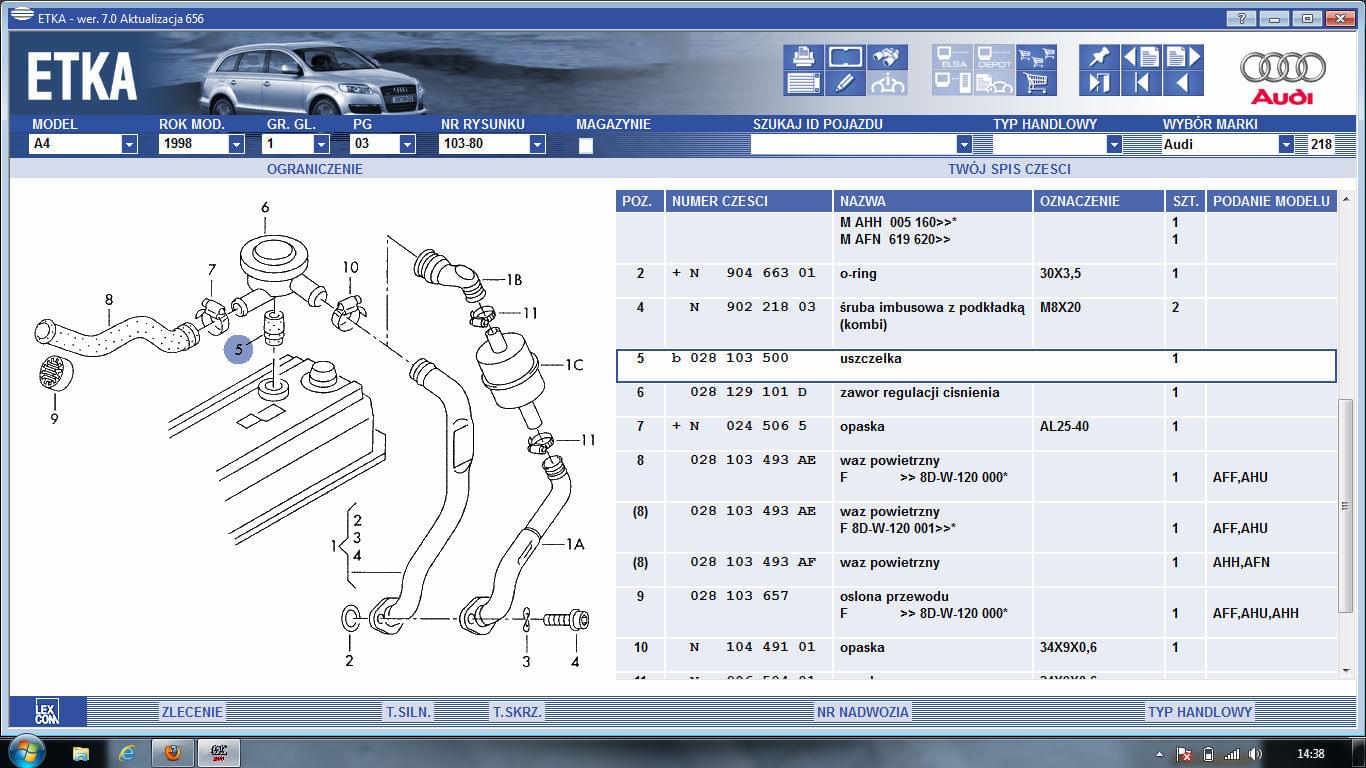Click the pushpin icon
The image size is (1366, 768).
tap(1099, 57)
